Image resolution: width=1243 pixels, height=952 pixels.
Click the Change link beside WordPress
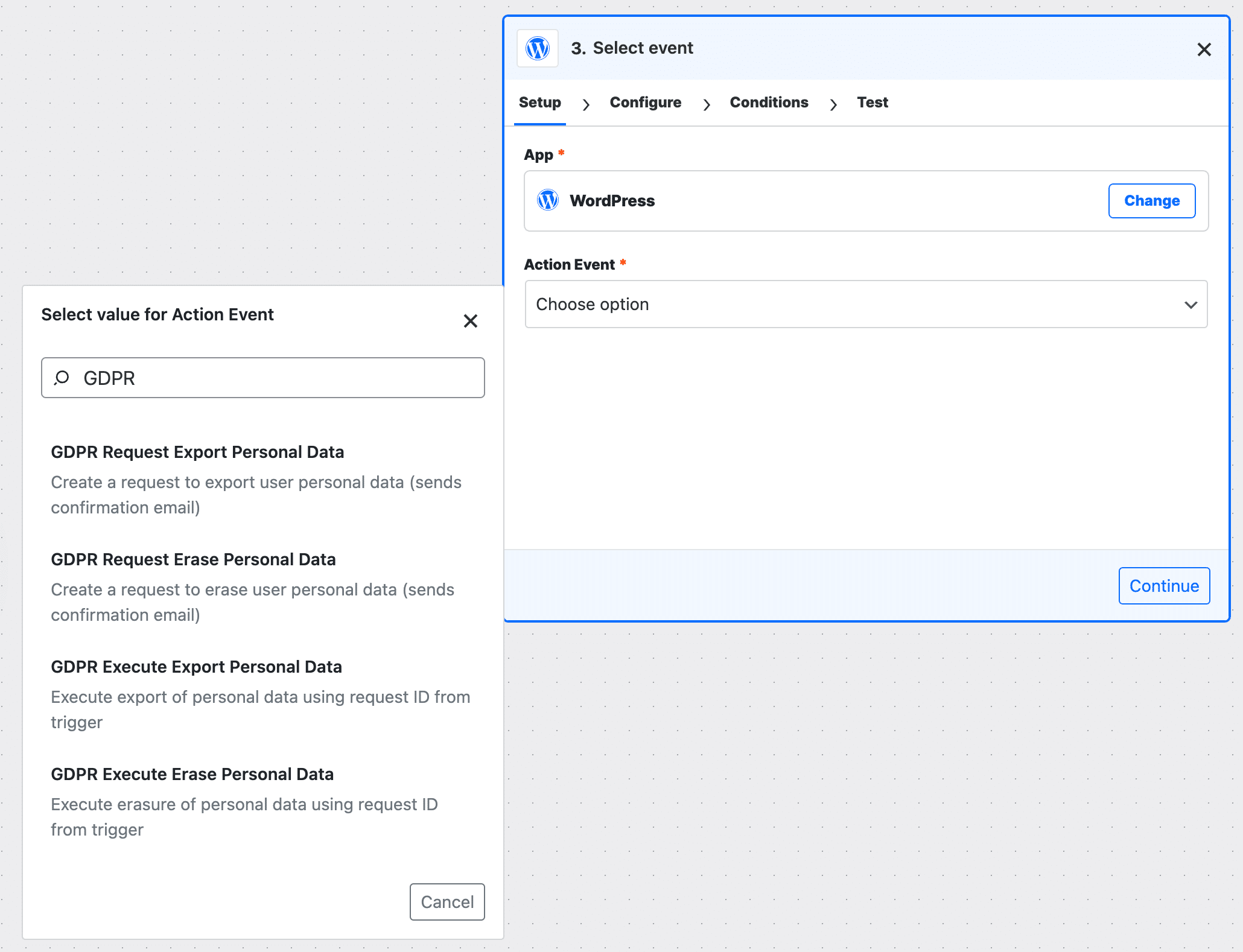click(x=1151, y=200)
